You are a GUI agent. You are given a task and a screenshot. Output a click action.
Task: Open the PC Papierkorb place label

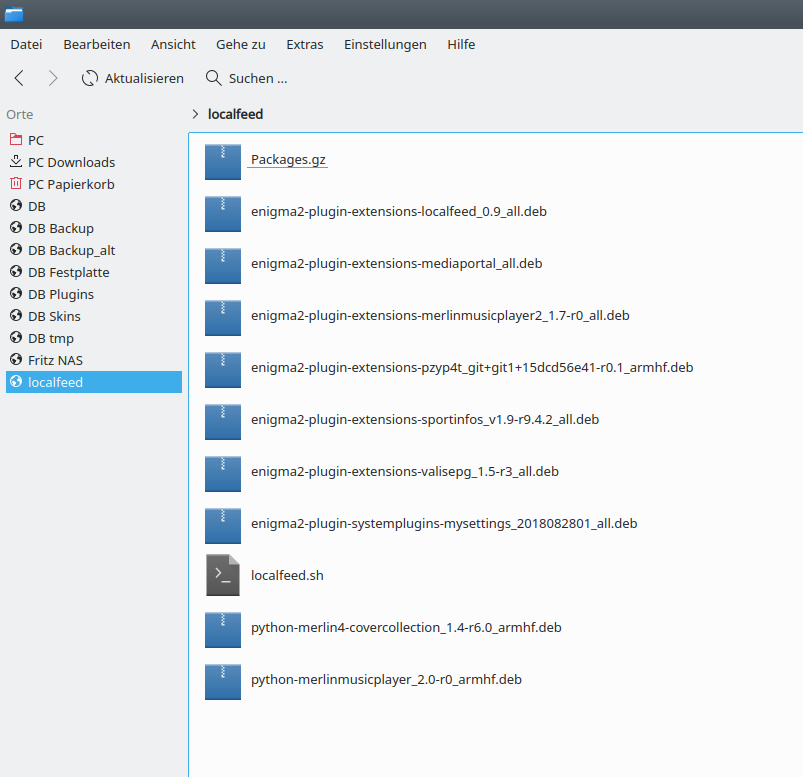(x=71, y=184)
